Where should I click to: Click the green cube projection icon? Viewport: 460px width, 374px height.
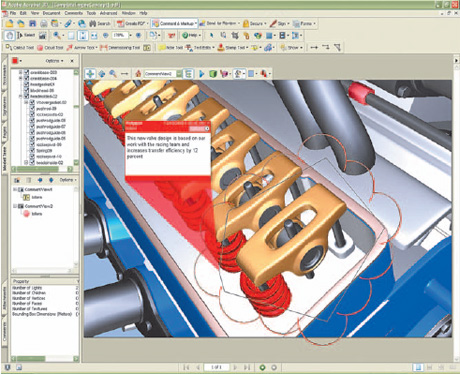[x=213, y=73]
